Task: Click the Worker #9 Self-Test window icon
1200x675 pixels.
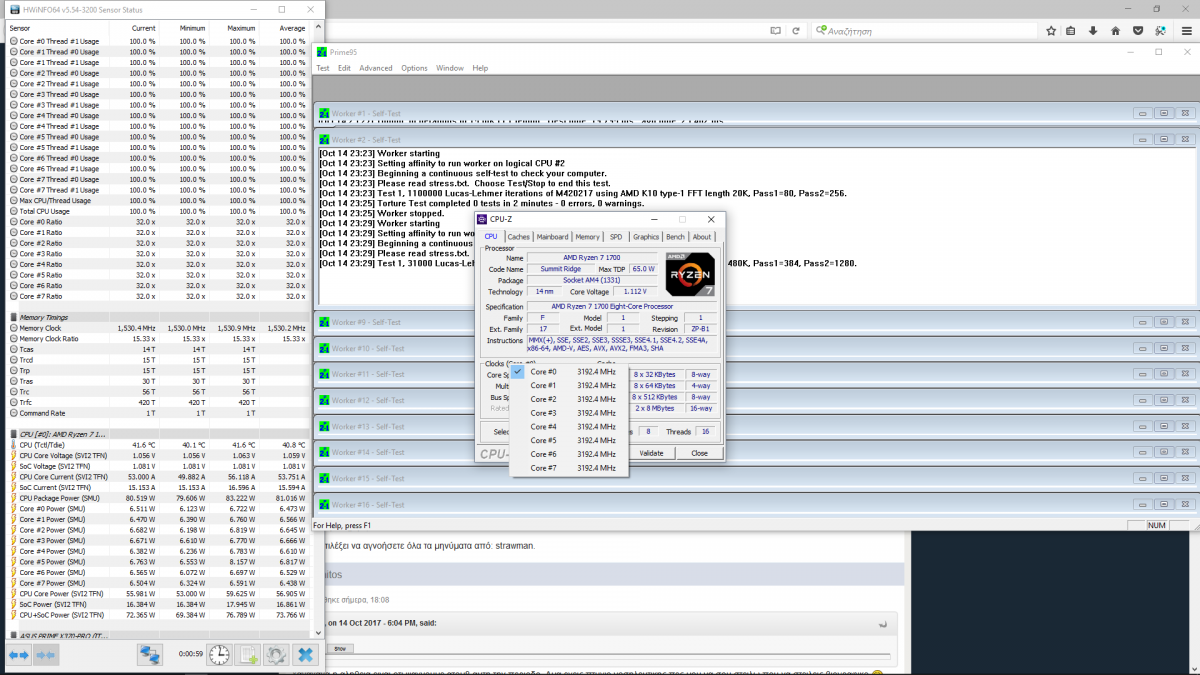Action: click(x=324, y=322)
